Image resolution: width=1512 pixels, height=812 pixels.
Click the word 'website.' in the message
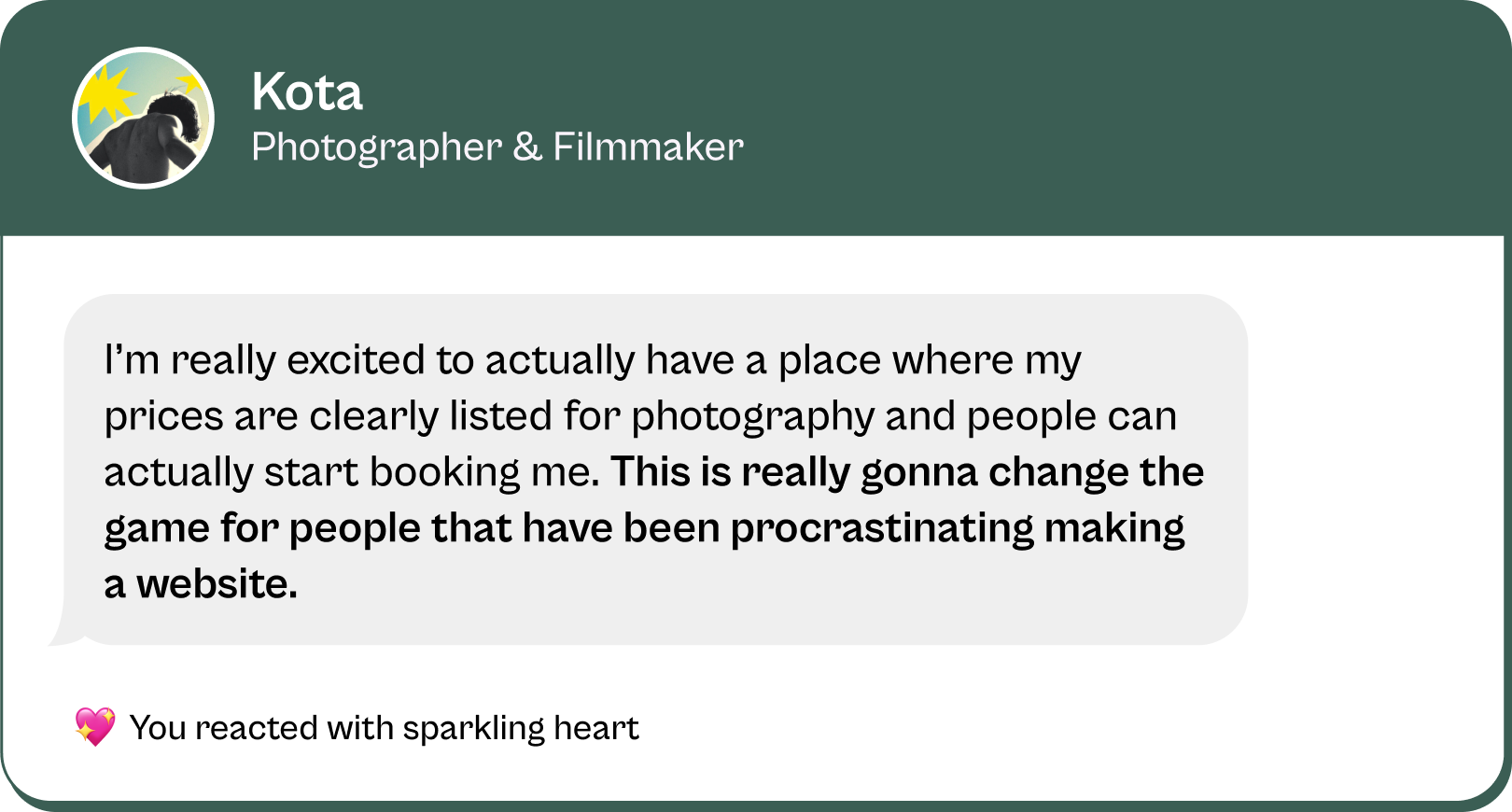click(x=217, y=584)
